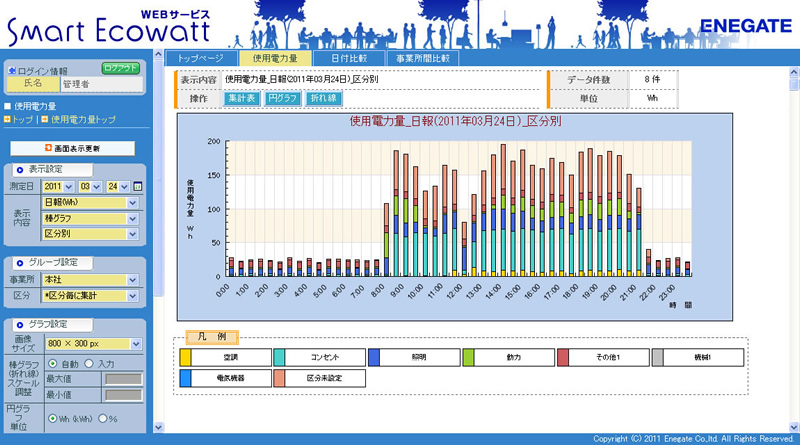Open the 棒グラフ chart type dropdown
Viewport: 800px width, 445px height.
point(90,218)
